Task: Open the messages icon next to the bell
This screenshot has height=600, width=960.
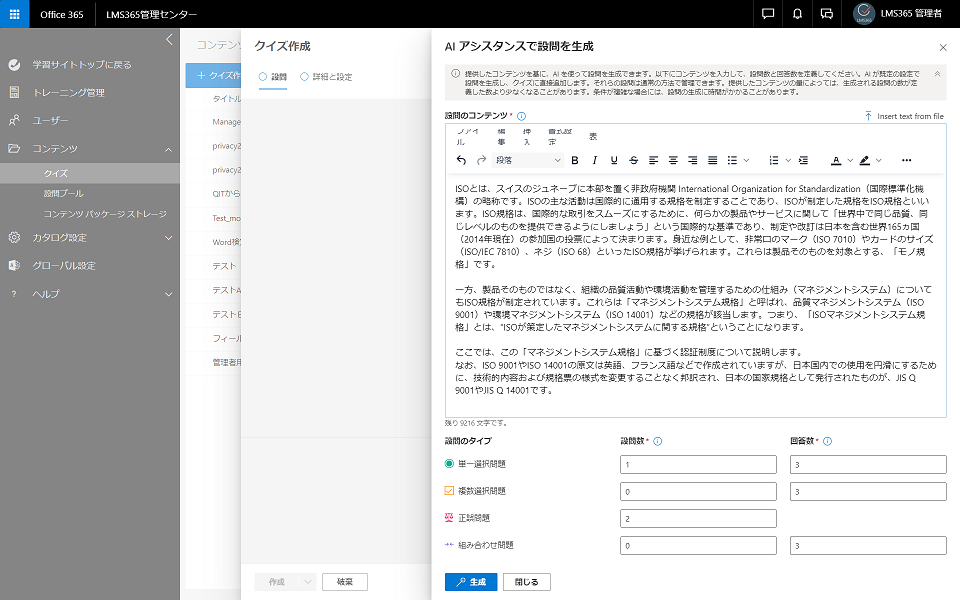Action: click(827, 14)
